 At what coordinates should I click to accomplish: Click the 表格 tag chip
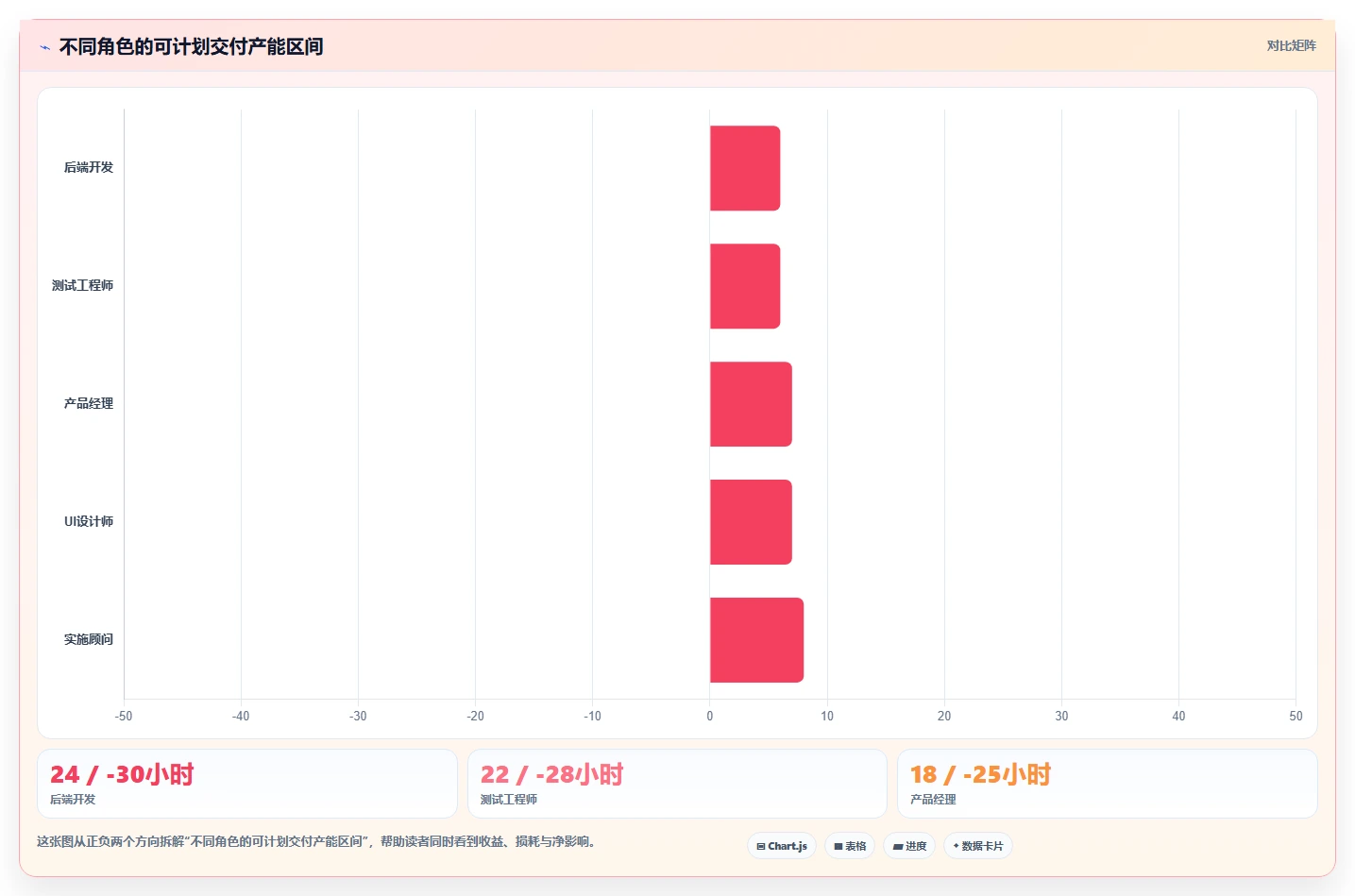click(x=850, y=846)
